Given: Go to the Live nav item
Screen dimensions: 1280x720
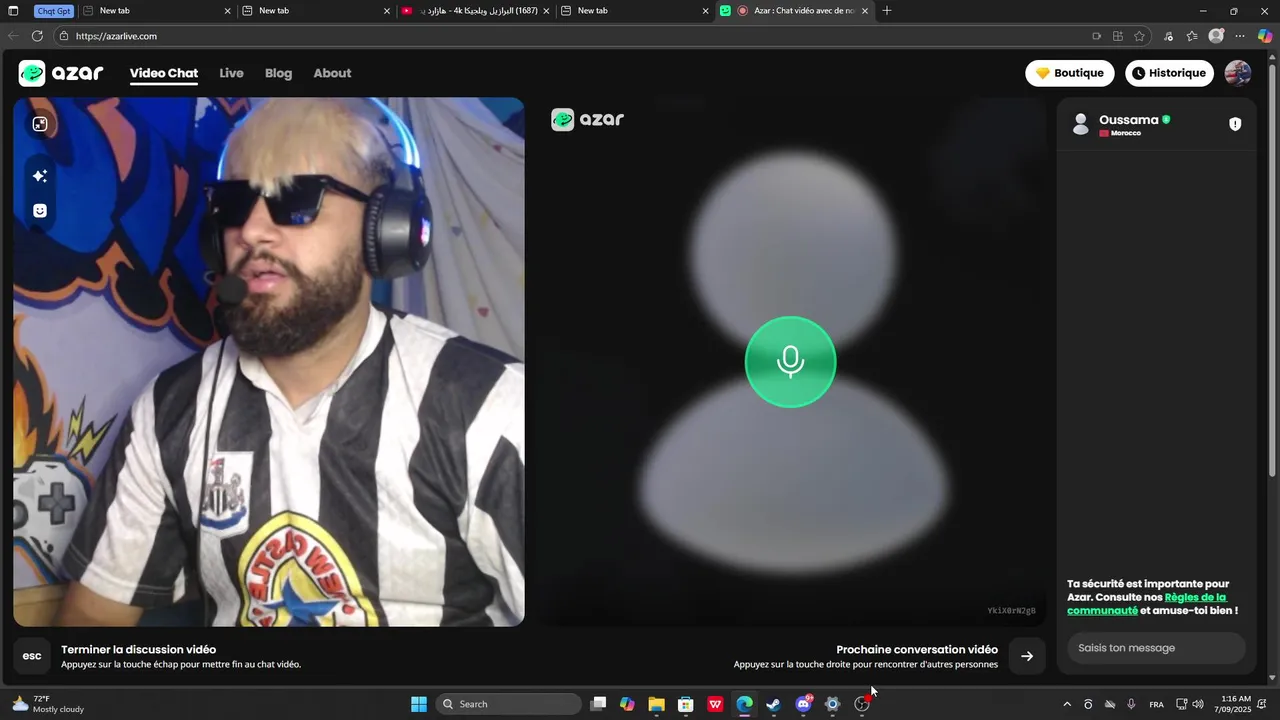Looking at the screenshot, I should tap(231, 73).
